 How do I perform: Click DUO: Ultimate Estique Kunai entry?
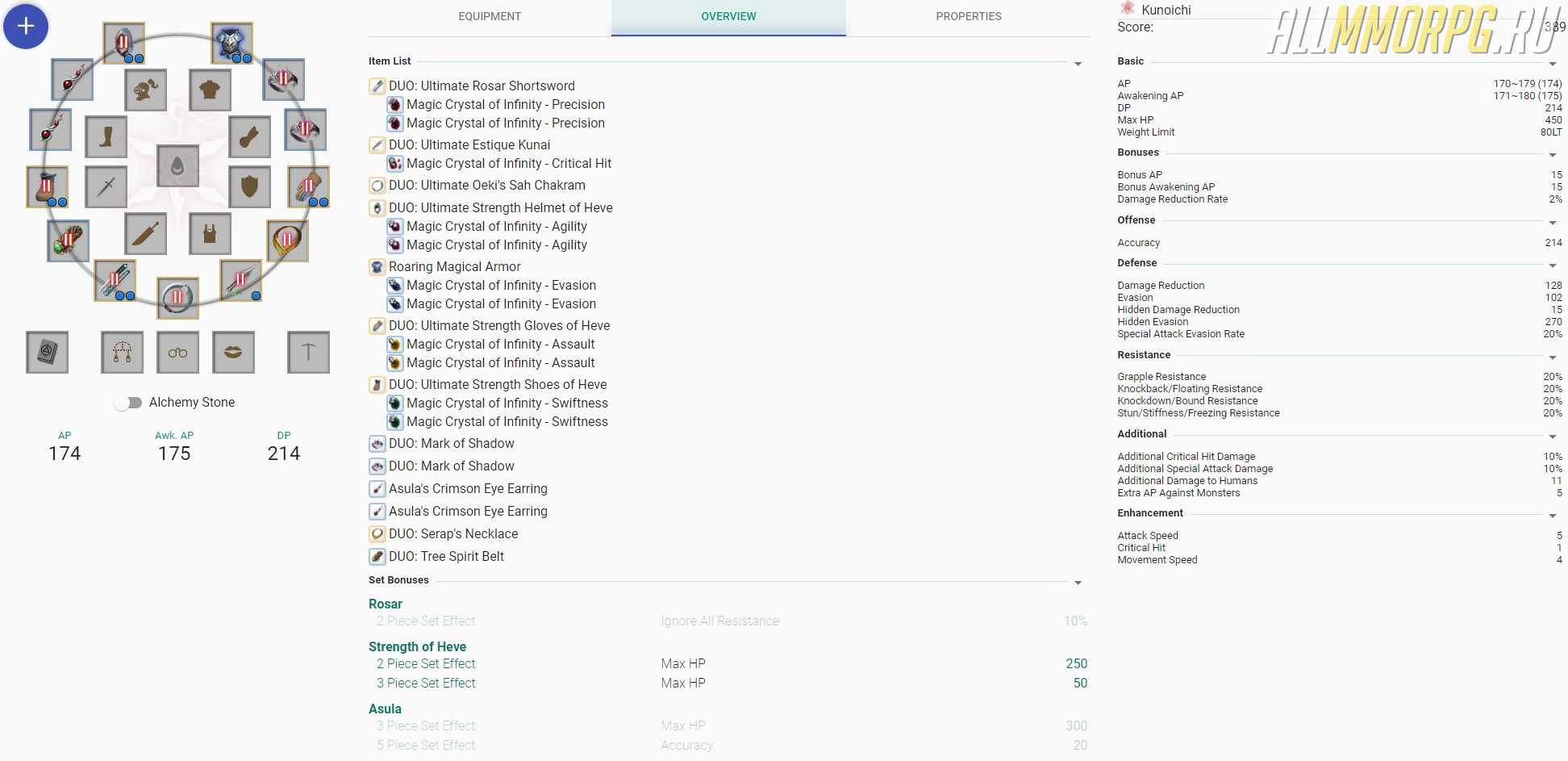click(469, 144)
